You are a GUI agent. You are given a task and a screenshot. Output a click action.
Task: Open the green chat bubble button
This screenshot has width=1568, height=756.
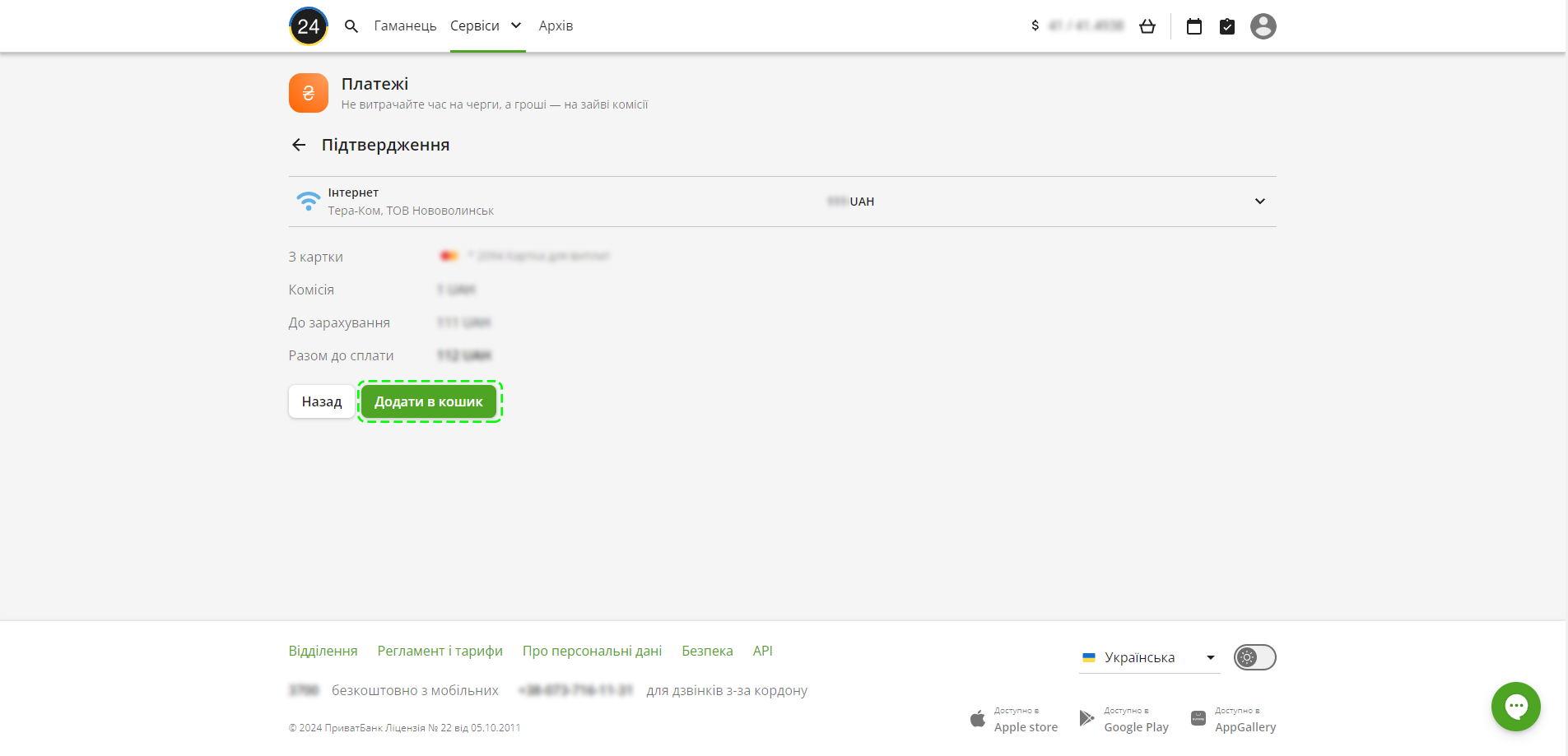pos(1516,707)
